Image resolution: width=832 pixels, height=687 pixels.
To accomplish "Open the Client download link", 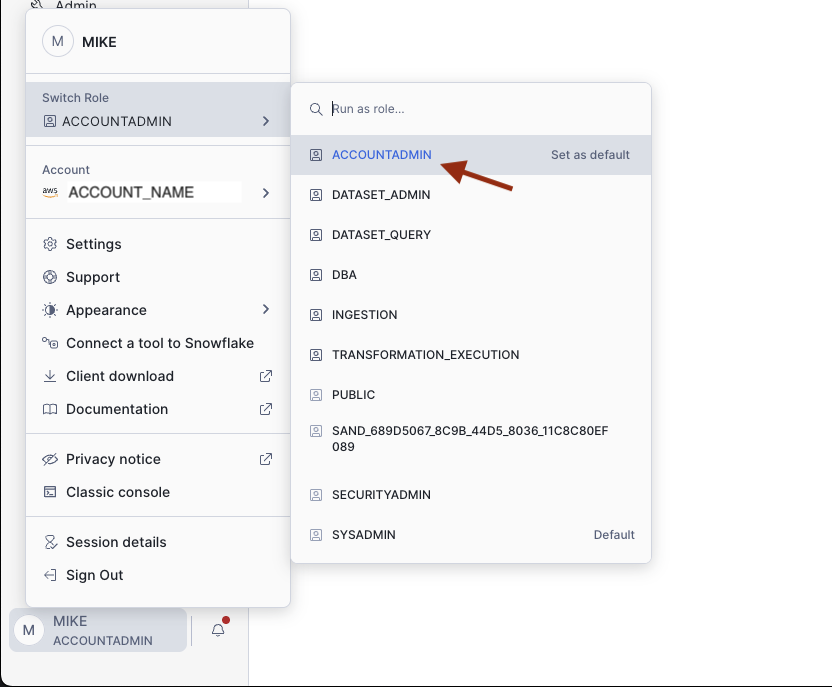I will (x=158, y=376).
